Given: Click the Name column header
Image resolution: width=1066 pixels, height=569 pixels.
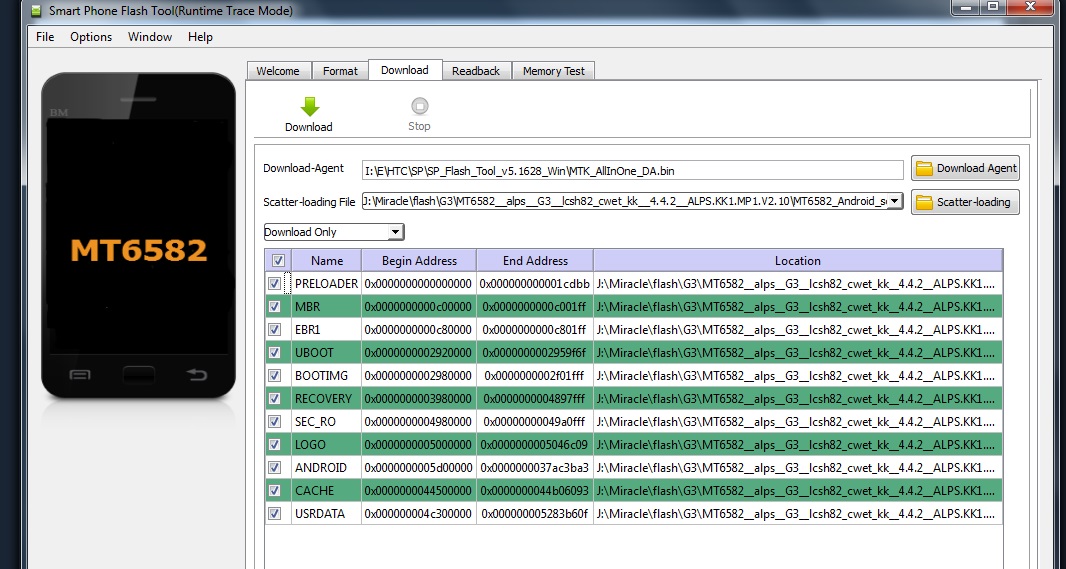Looking at the screenshot, I should coord(326,260).
